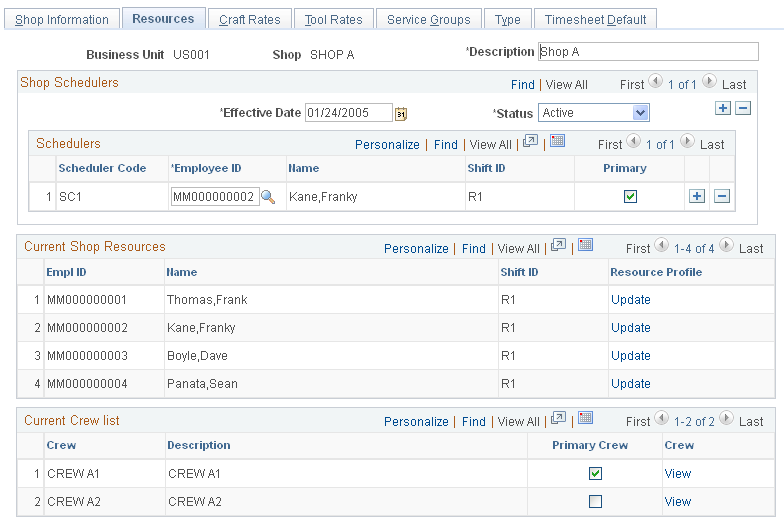784x523 pixels.
Task: Delete scheduler SC1 row
Action: 722,196
